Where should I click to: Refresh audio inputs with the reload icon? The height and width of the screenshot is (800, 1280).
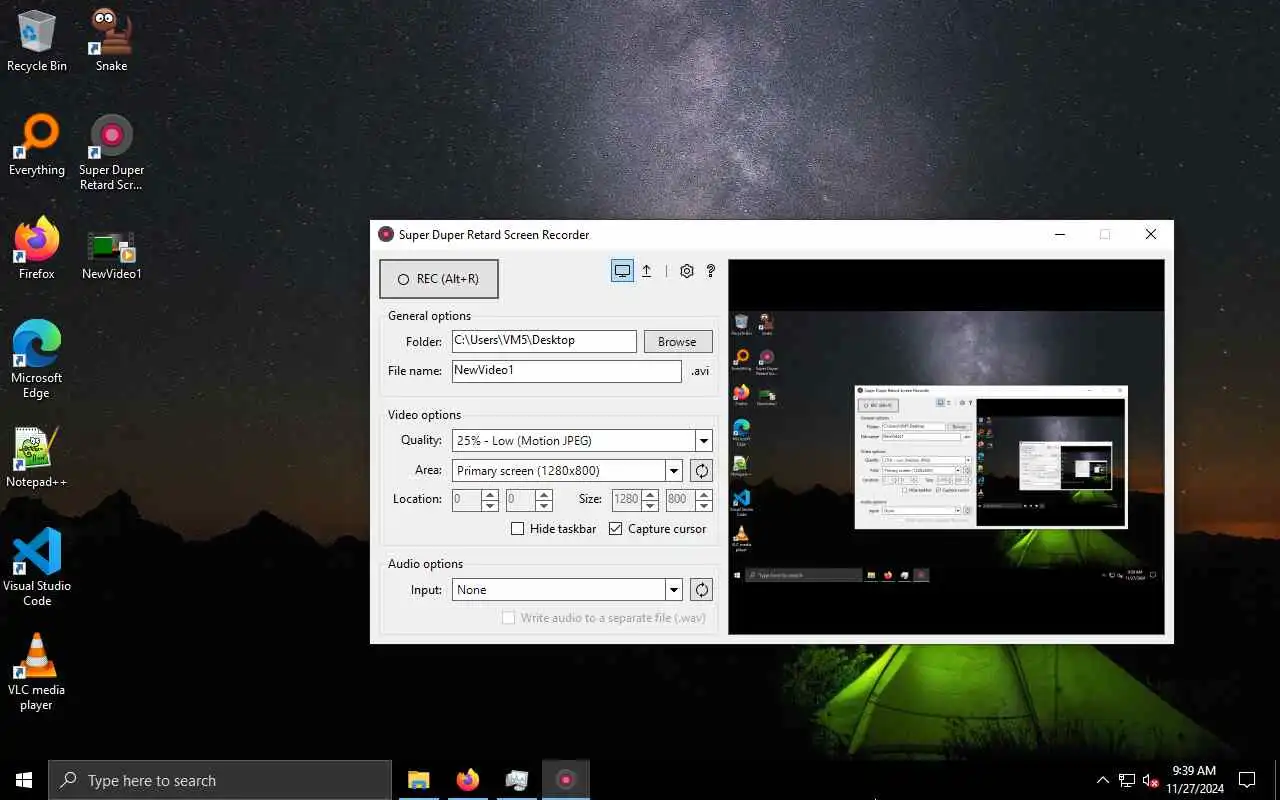pyautogui.click(x=702, y=590)
